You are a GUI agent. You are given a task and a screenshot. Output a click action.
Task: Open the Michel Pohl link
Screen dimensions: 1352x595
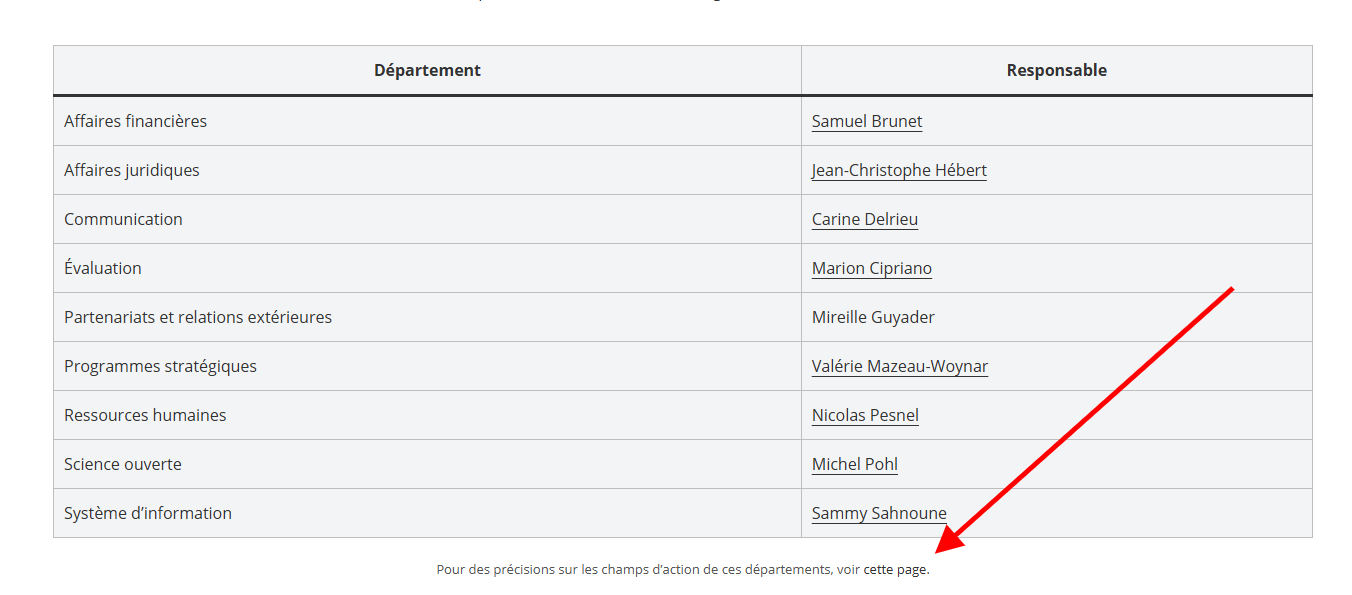pos(854,464)
